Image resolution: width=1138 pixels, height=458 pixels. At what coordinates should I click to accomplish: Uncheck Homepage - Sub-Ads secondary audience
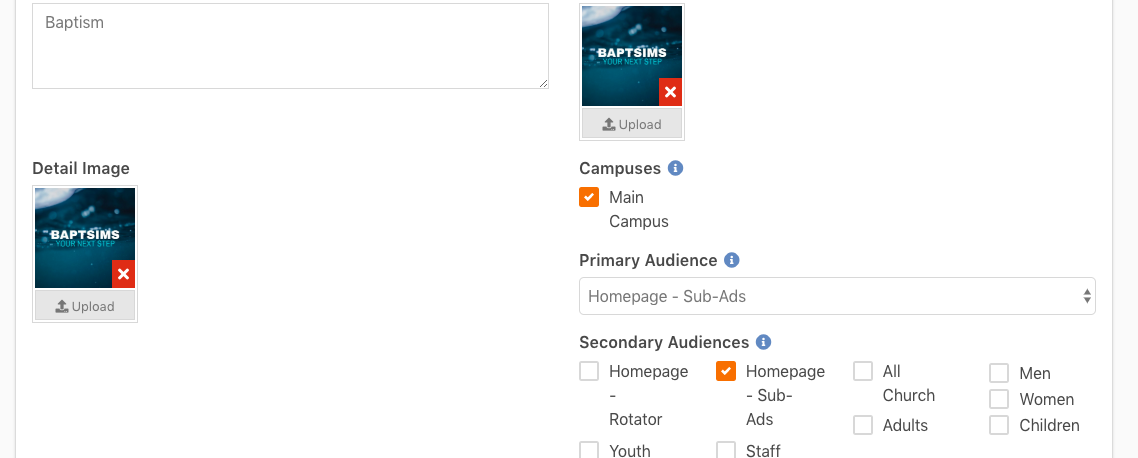[726, 371]
